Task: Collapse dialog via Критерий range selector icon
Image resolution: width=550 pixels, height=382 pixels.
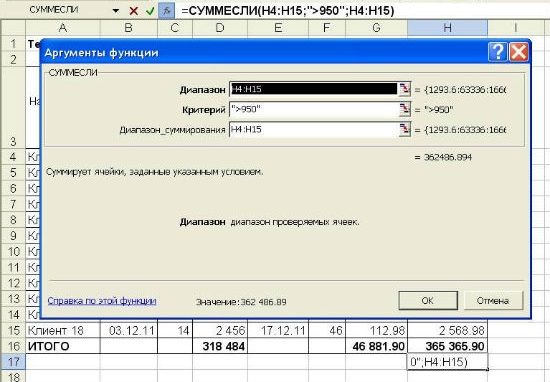Action: coord(404,109)
